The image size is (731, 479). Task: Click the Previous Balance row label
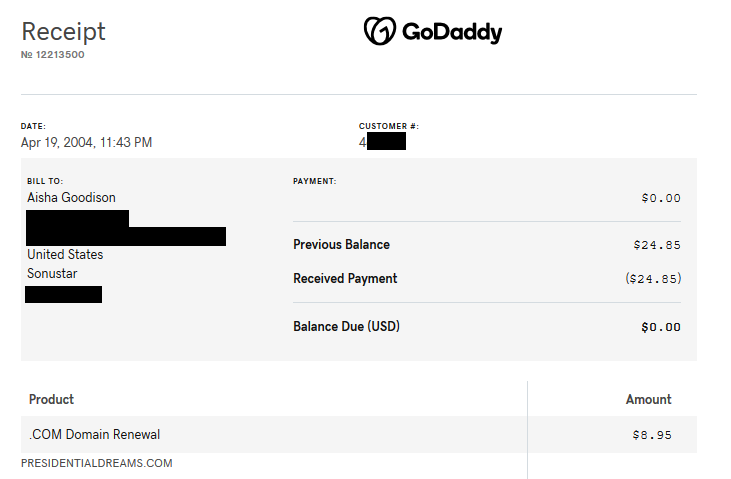[341, 244]
